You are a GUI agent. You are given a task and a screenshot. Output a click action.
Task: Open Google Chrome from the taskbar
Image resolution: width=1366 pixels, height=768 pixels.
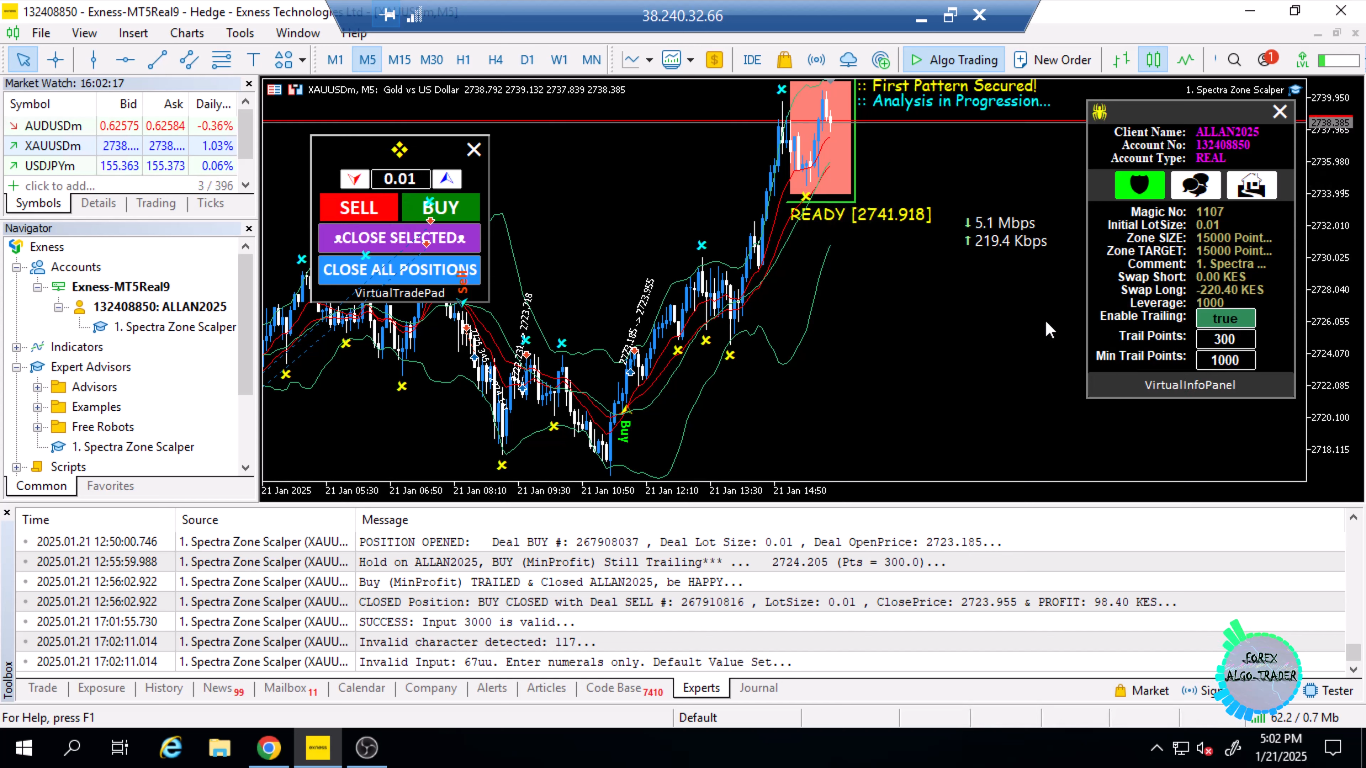pos(268,748)
